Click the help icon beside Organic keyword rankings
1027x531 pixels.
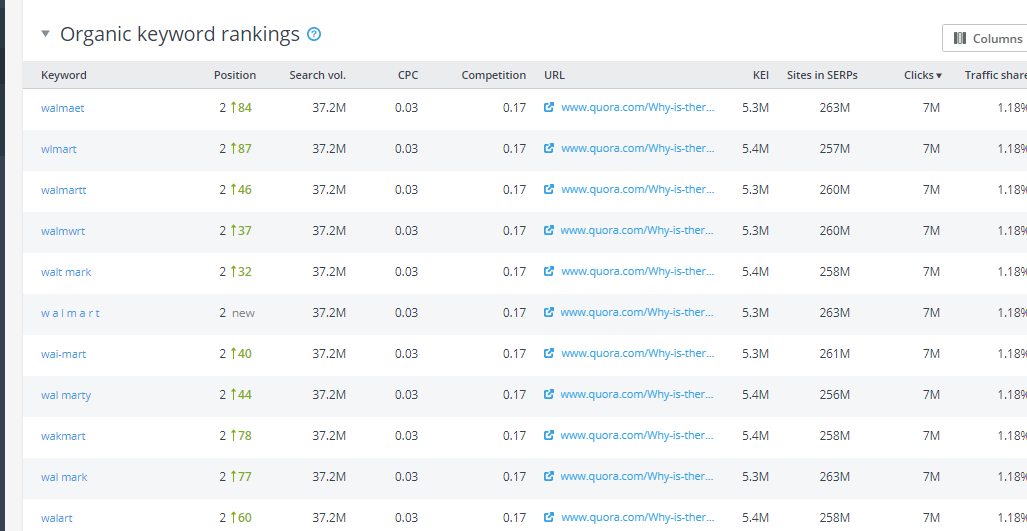[x=314, y=34]
